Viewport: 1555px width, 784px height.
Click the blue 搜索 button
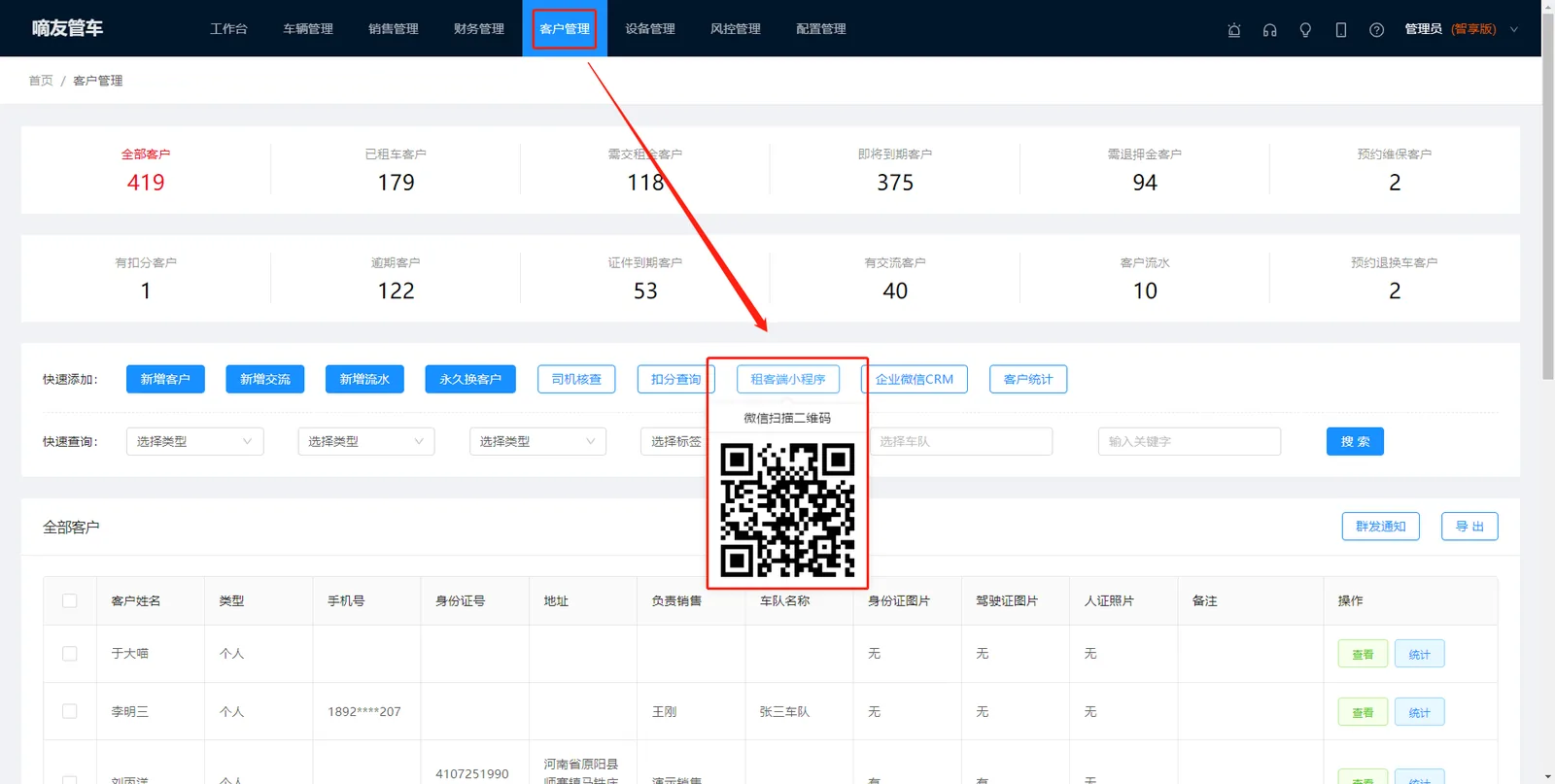pyautogui.click(x=1355, y=441)
